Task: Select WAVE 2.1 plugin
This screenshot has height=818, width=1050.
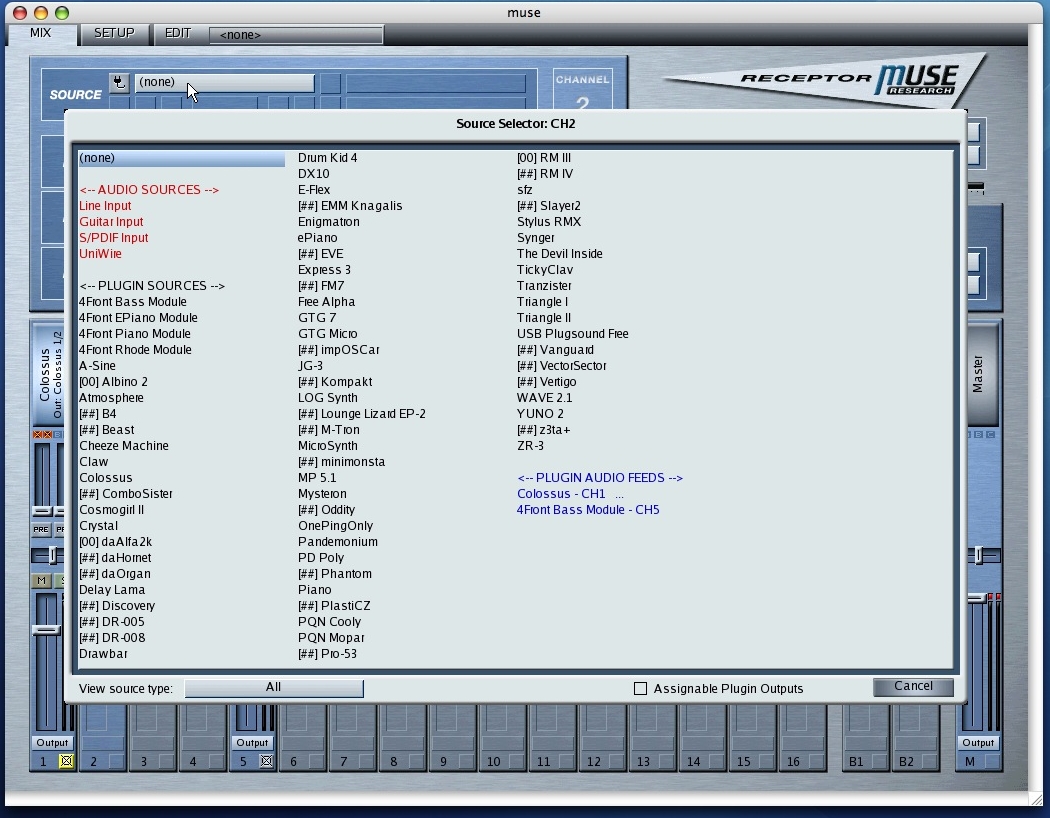Action: (x=544, y=398)
